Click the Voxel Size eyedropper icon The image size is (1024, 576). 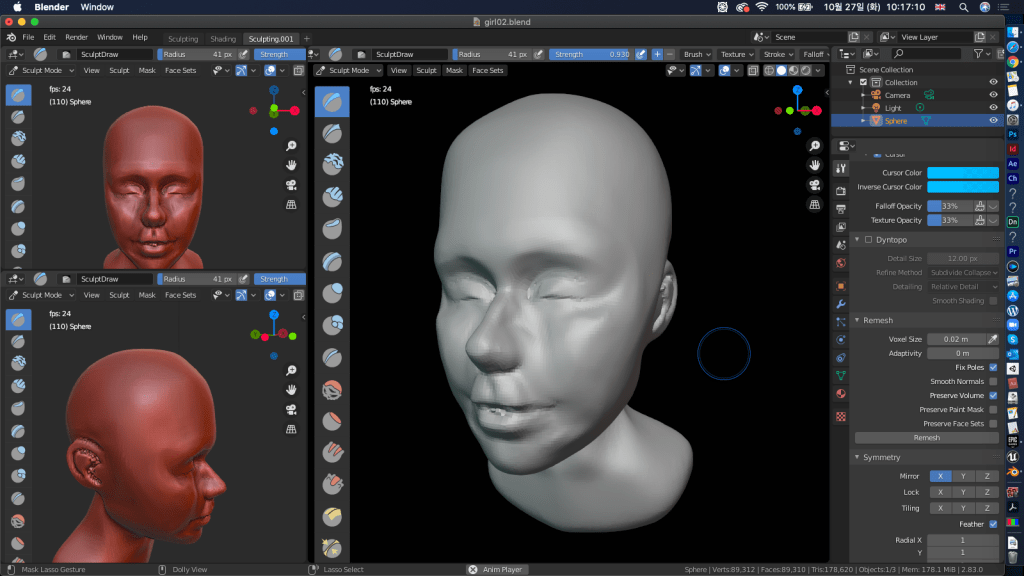[992, 339]
